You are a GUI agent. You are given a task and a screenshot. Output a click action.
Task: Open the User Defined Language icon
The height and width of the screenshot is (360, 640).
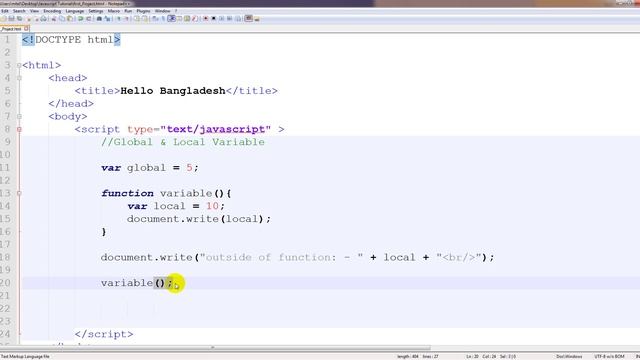pyautogui.click(x=180, y=18)
